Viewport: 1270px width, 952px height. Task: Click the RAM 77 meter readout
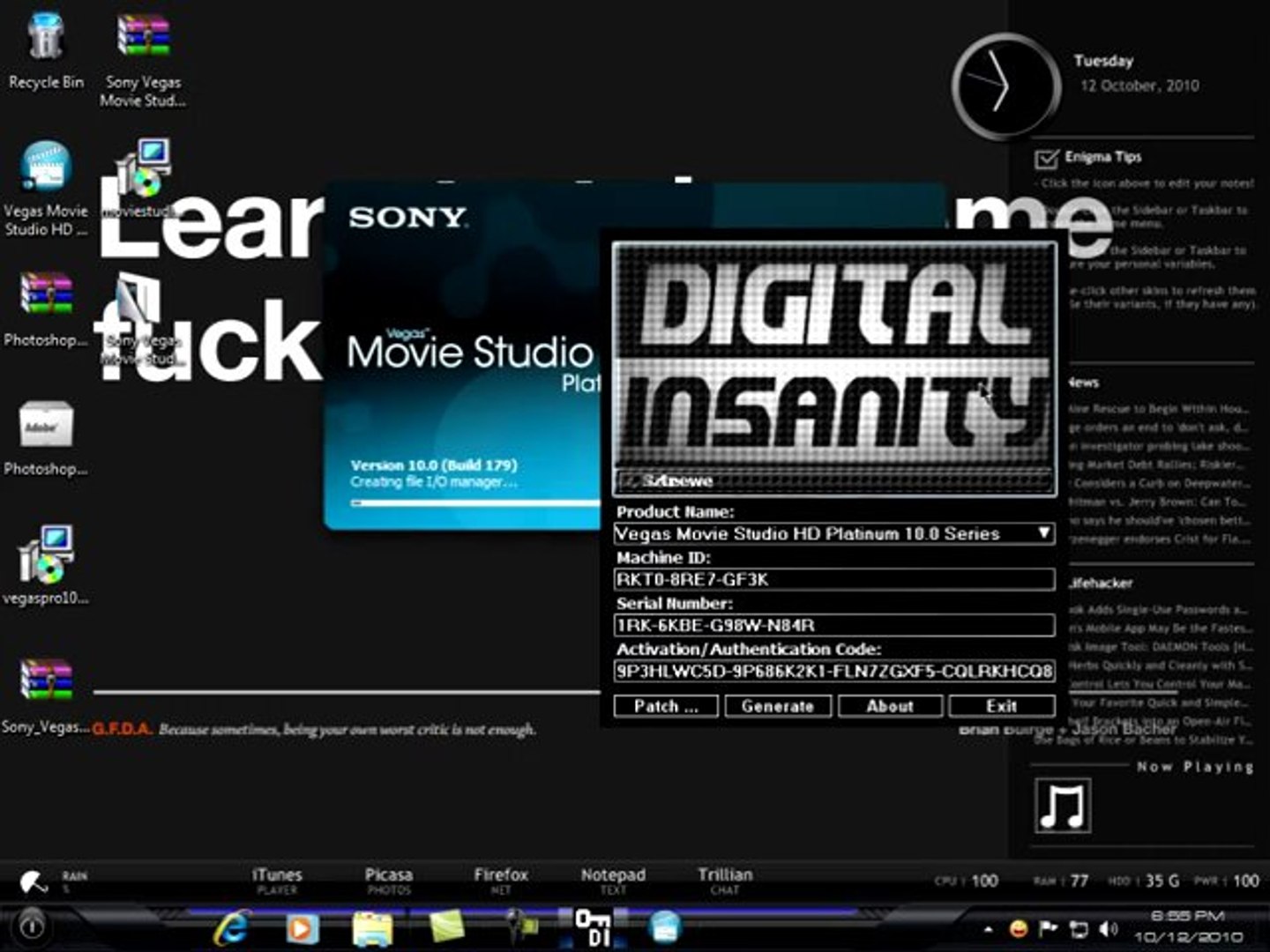[x=1061, y=881]
